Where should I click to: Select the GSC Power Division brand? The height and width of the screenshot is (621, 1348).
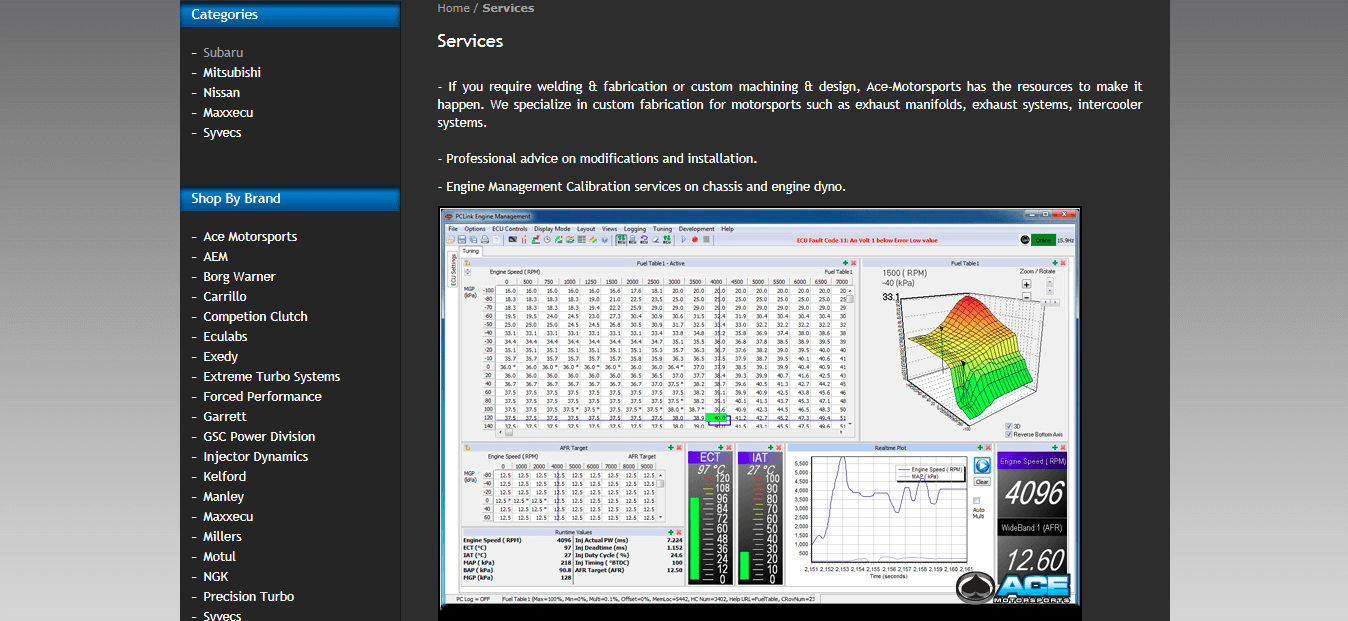pos(259,436)
